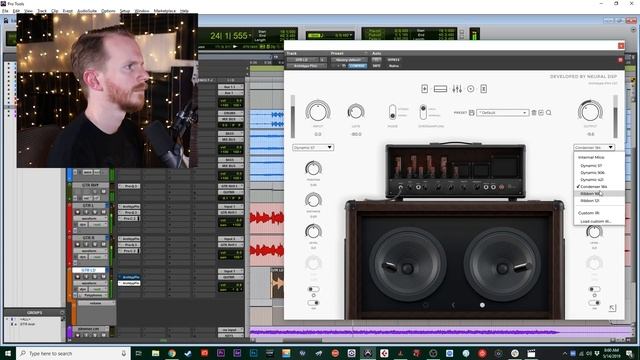The image size is (640, 360).
Task: Click the main counter display in Pro Tools
Action: (229, 36)
